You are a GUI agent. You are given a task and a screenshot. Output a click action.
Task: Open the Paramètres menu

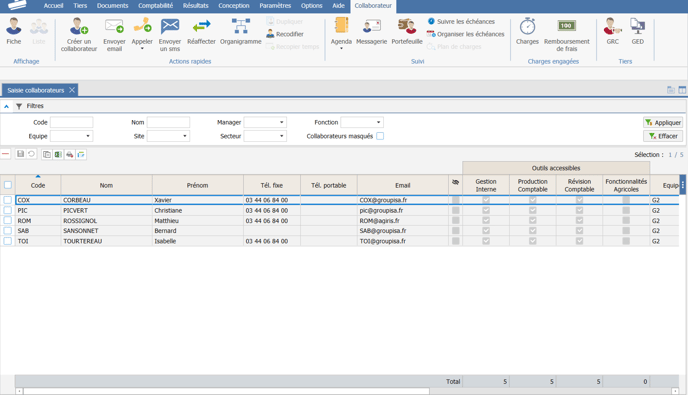click(275, 6)
